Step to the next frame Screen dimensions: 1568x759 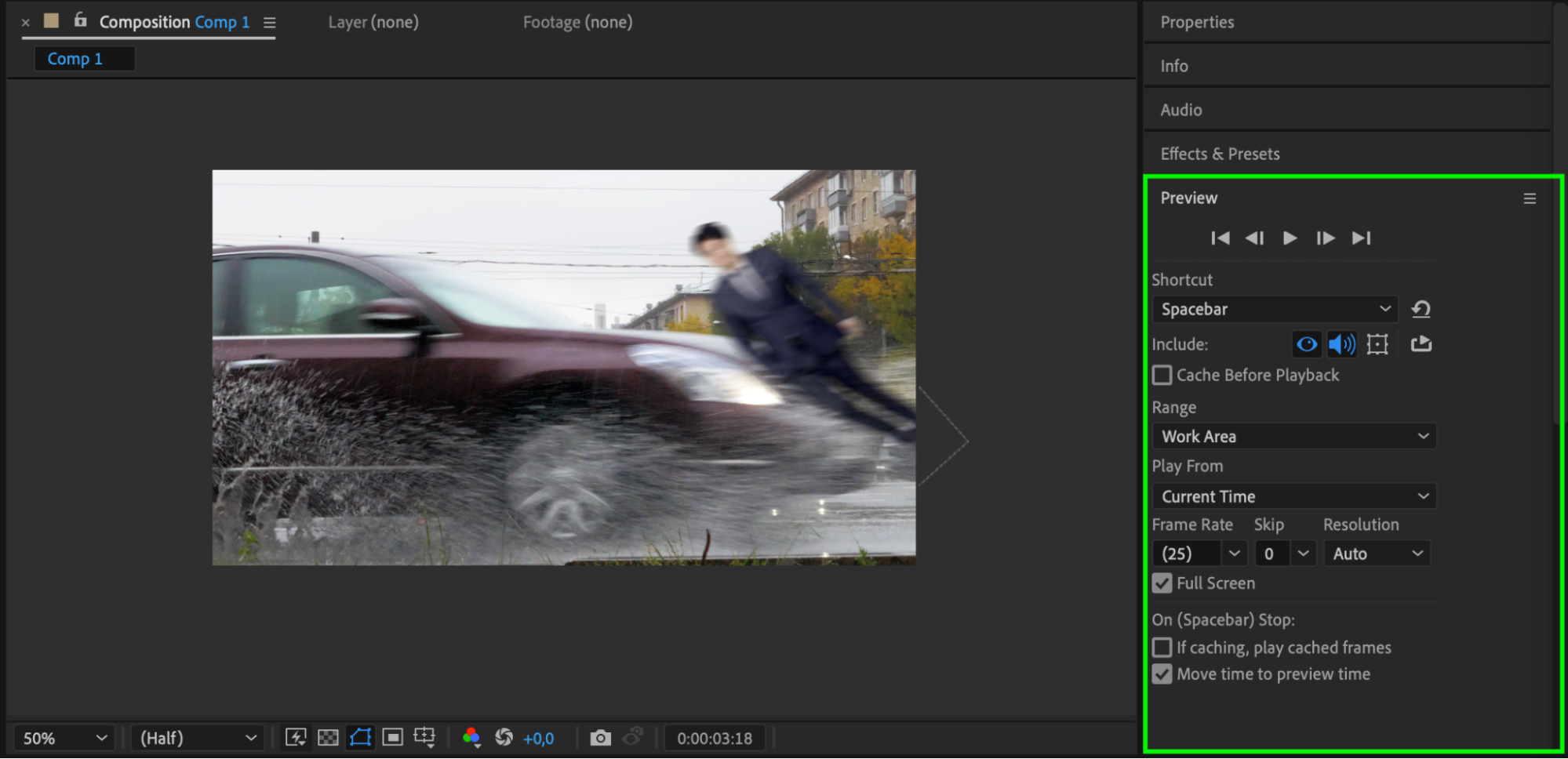[1326, 238]
